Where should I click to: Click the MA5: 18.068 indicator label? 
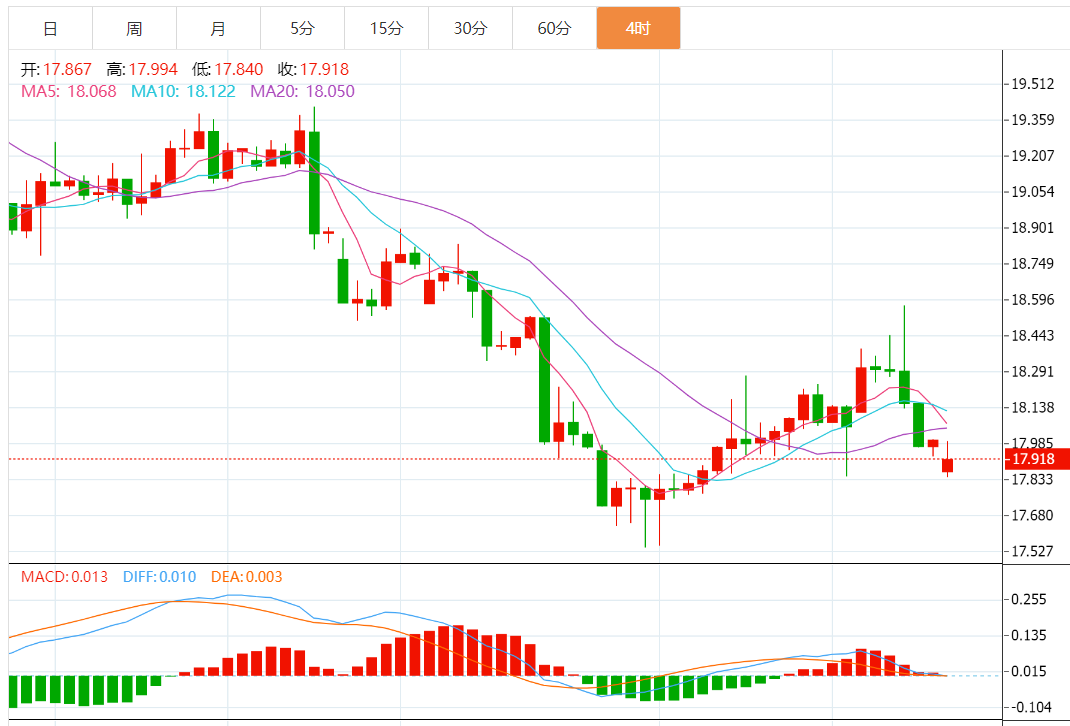pos(69,91)
